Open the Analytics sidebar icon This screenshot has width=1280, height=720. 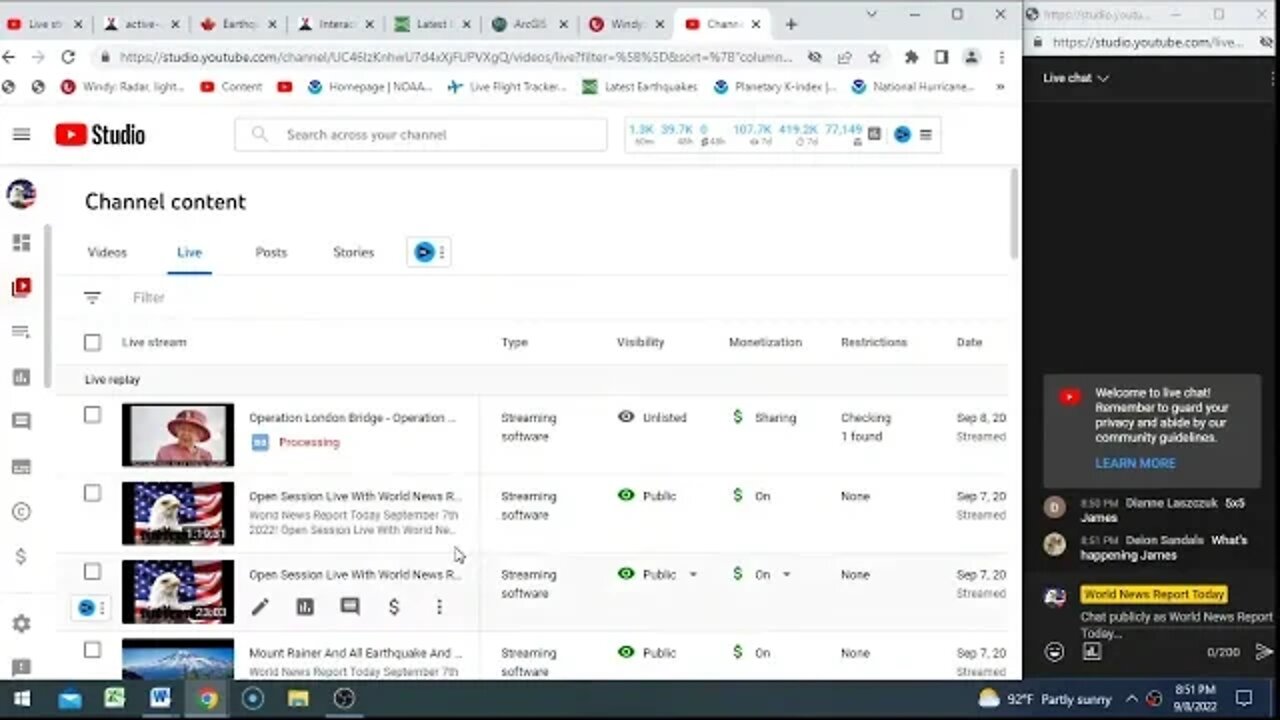coord(21,377)
